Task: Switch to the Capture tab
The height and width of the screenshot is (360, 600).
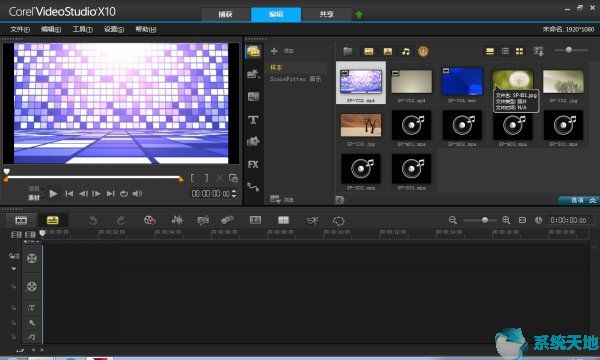Action: pyautogui.click(x=225, y=14)
